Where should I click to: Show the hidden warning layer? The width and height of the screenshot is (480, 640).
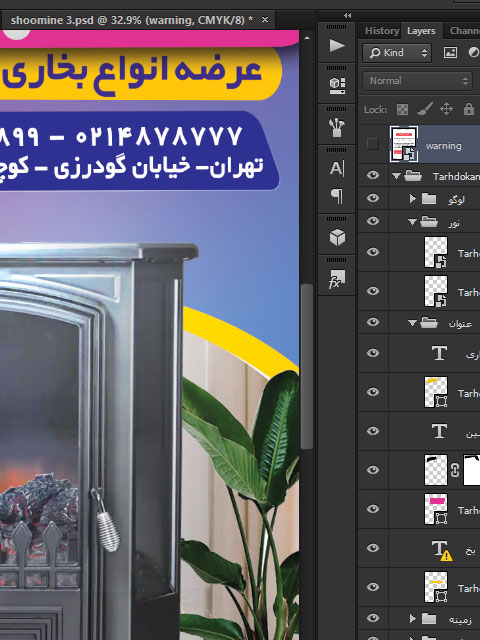tap(373, 144)
